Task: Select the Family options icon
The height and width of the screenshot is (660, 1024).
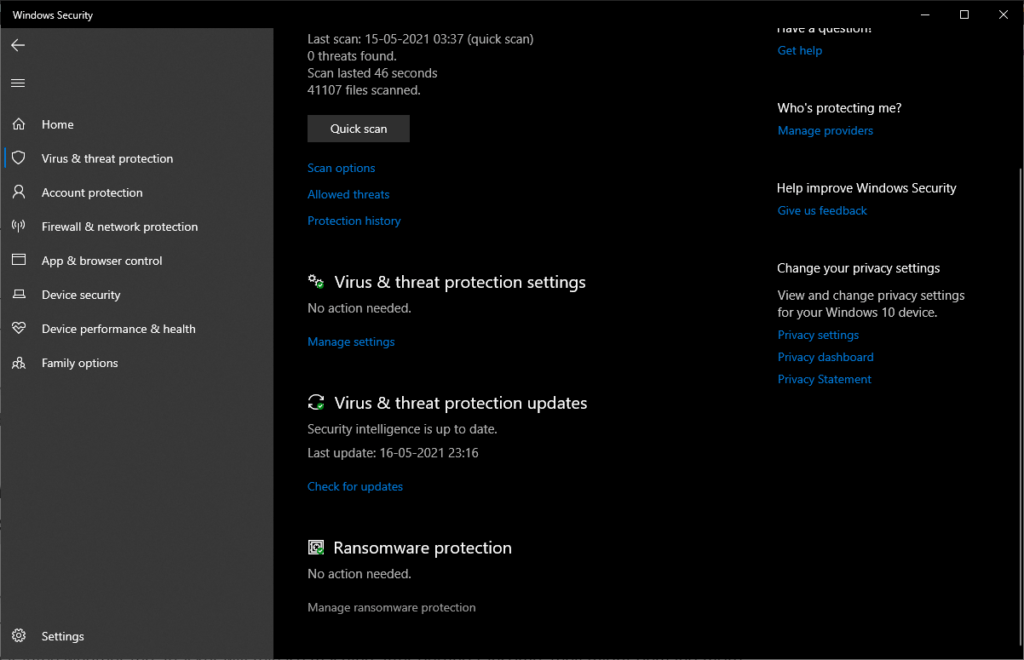Action: (18, 362)
